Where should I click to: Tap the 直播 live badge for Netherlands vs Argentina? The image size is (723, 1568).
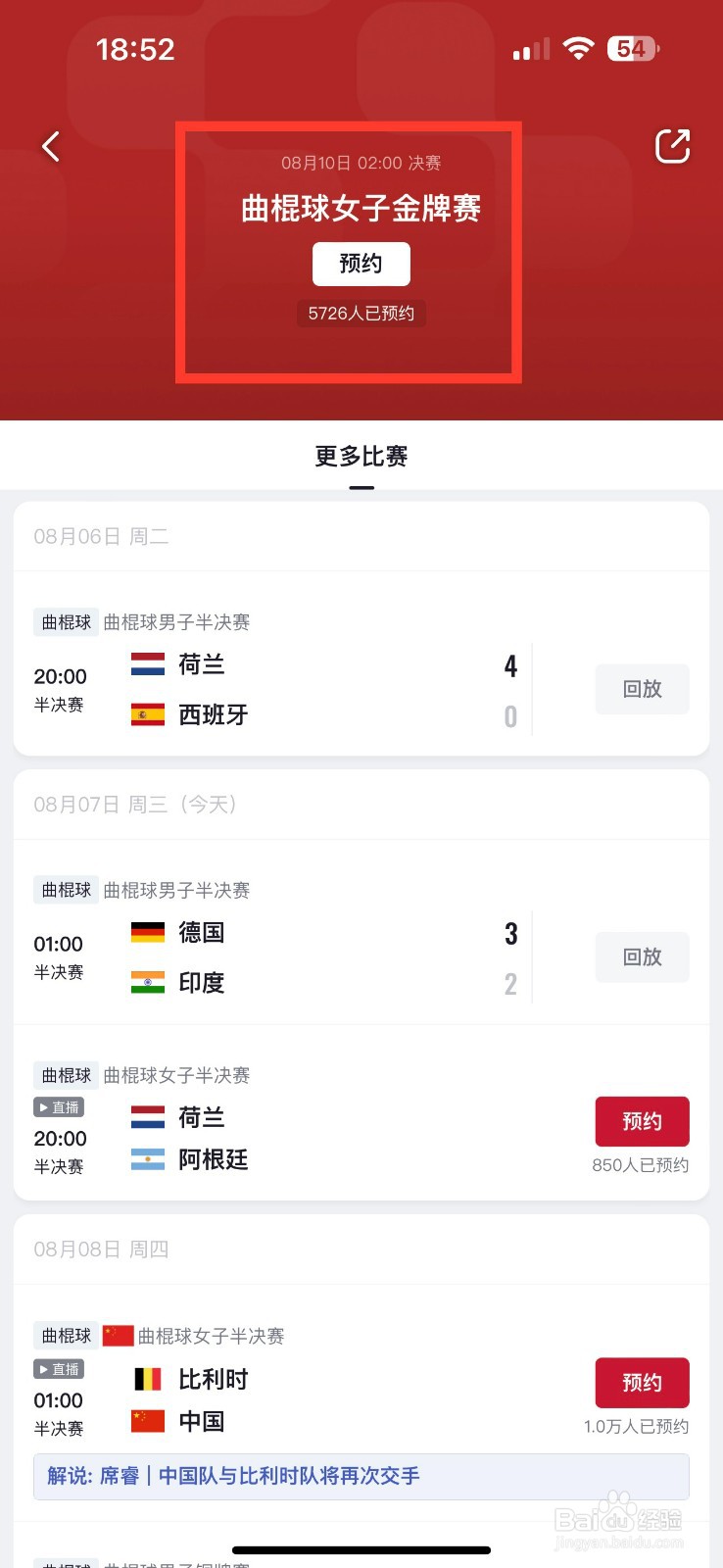[x=59, y=1107]
